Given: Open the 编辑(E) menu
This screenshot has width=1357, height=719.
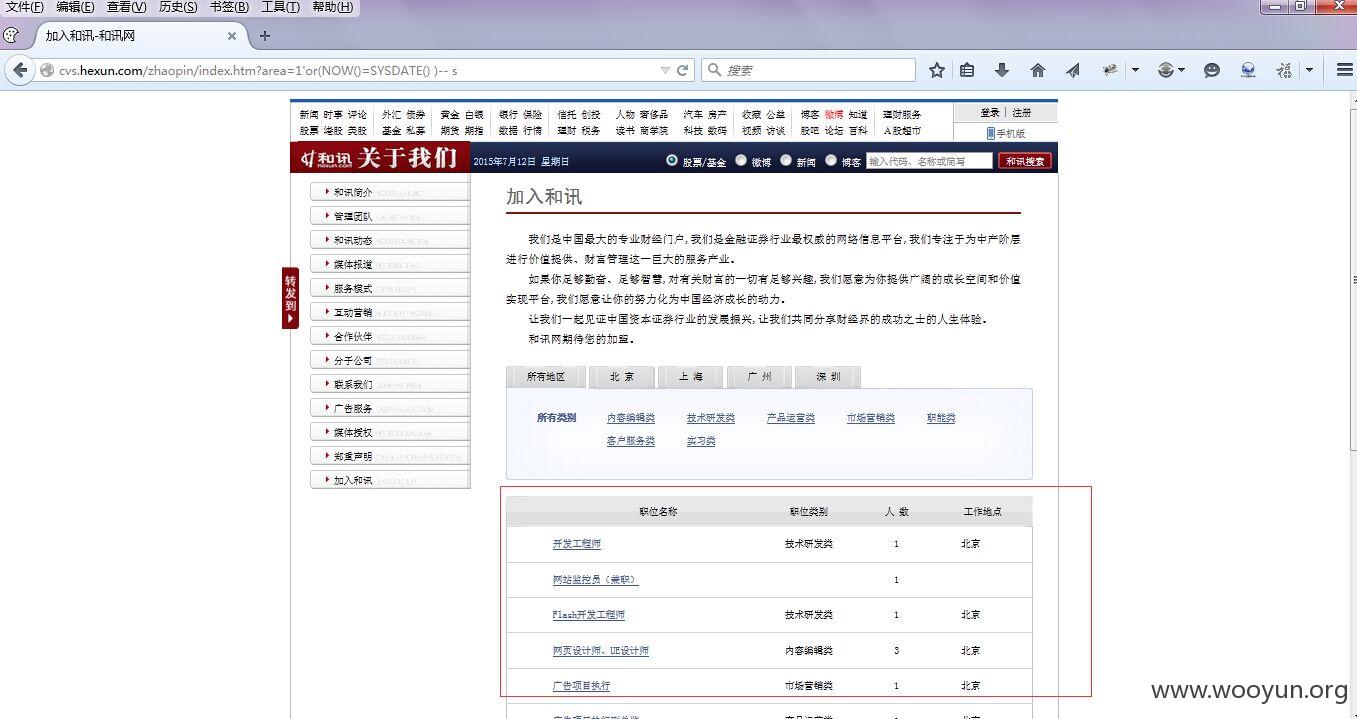Looking at the screenshot, I should pyautogui.click(x=75, y=7).
